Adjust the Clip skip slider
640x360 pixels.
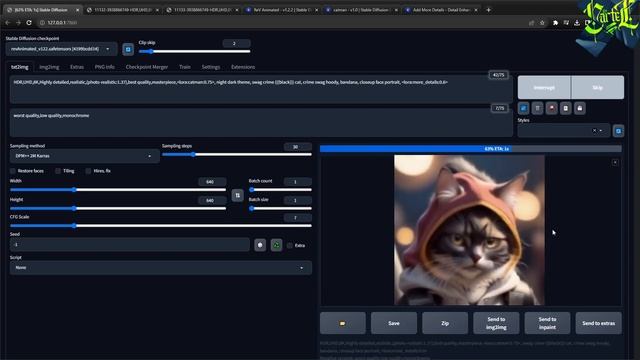(x=194, y=51)
